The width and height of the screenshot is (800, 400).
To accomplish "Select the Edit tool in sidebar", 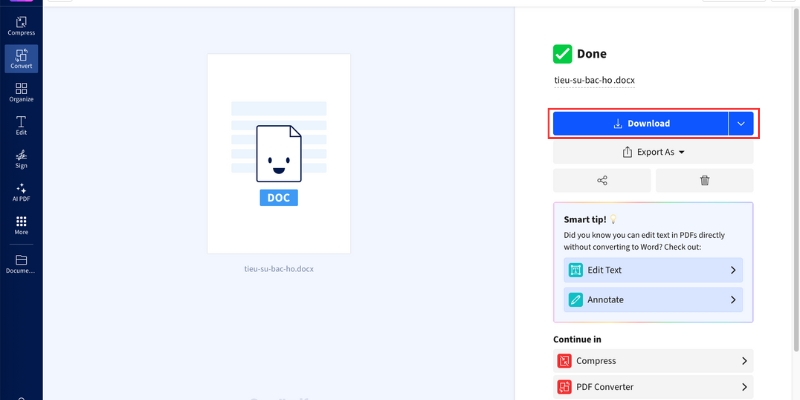I will point(21,125).
